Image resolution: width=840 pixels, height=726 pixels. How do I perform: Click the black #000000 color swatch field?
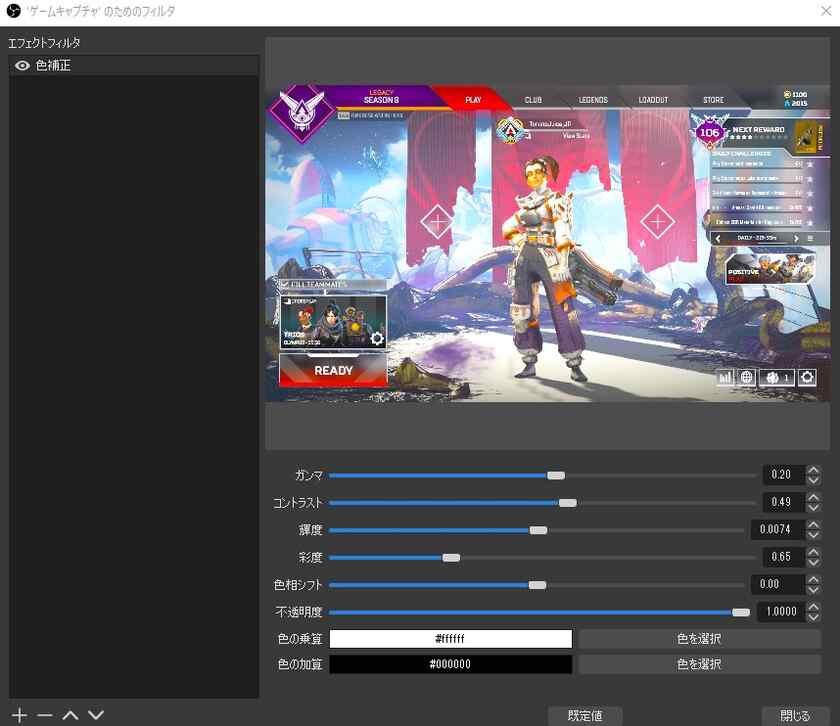pyautogui.click(x=452, y=663)
